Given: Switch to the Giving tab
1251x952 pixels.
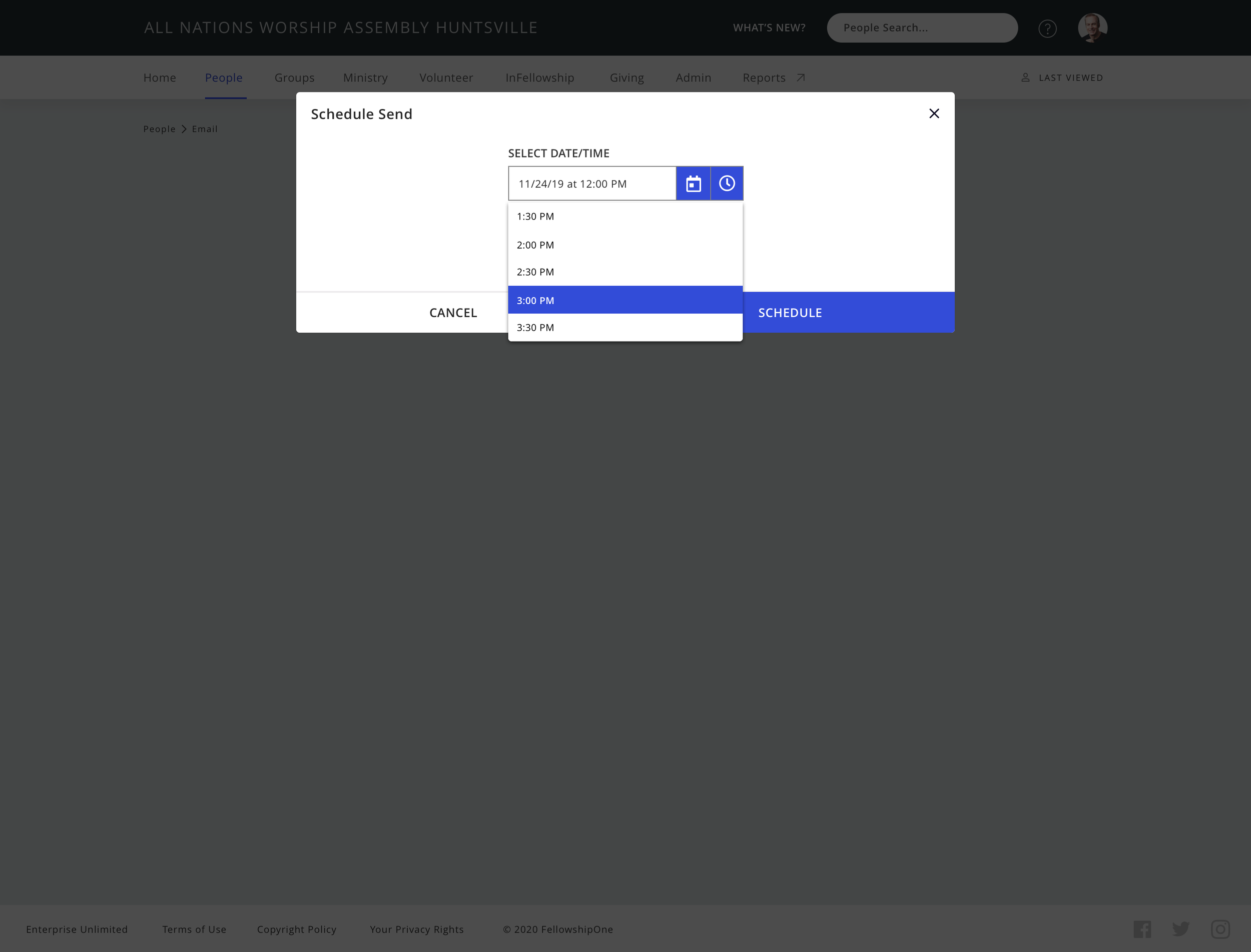Looking at the screenshot, I should tap(627, 78).
